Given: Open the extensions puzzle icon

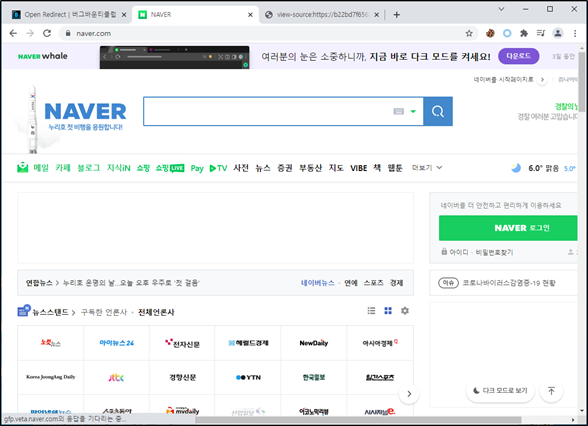Looking at the screenshot, I should pyautogui.click(x=524, y=33).
